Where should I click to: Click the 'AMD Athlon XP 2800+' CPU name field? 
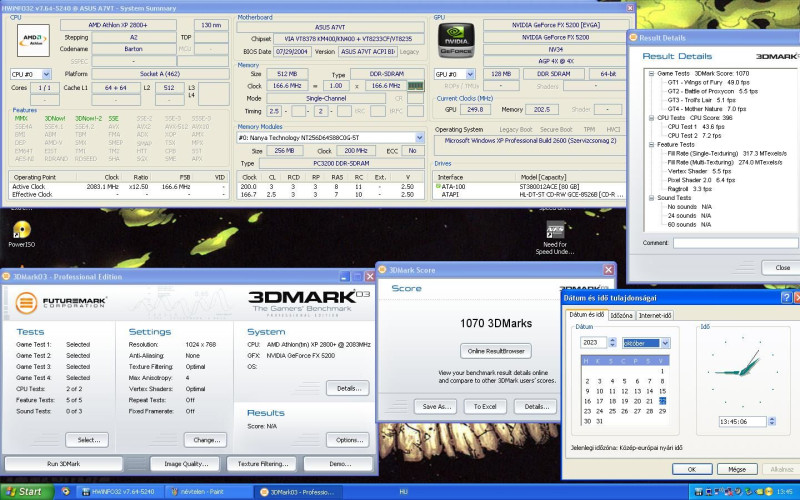[x=118, y=25]
